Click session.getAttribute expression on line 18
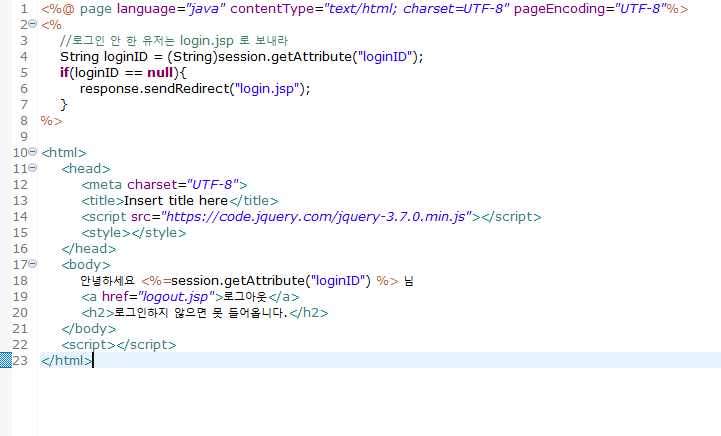721x436 pixels. click(x=271, y=281)
